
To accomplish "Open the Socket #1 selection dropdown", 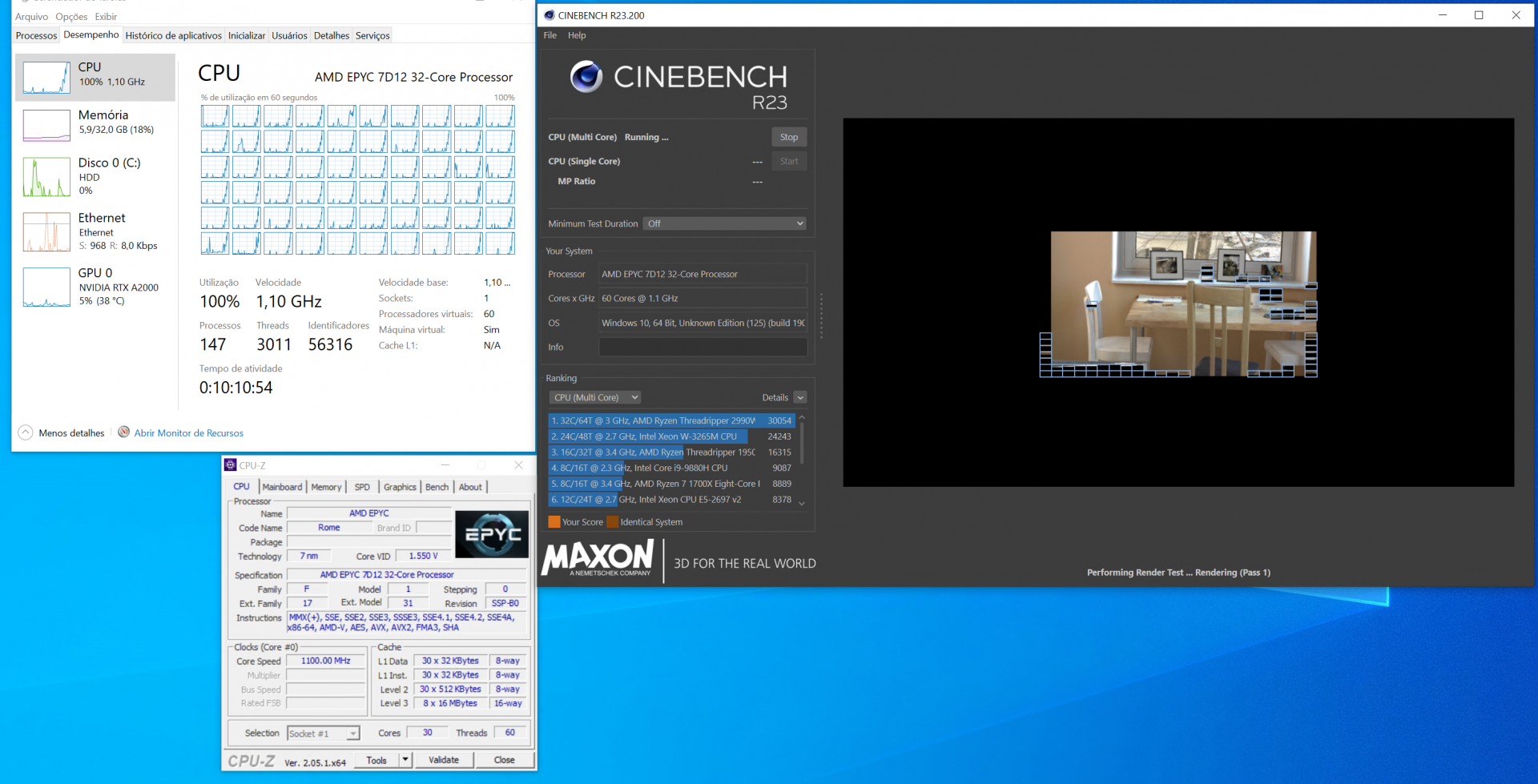I will (323, 734).
